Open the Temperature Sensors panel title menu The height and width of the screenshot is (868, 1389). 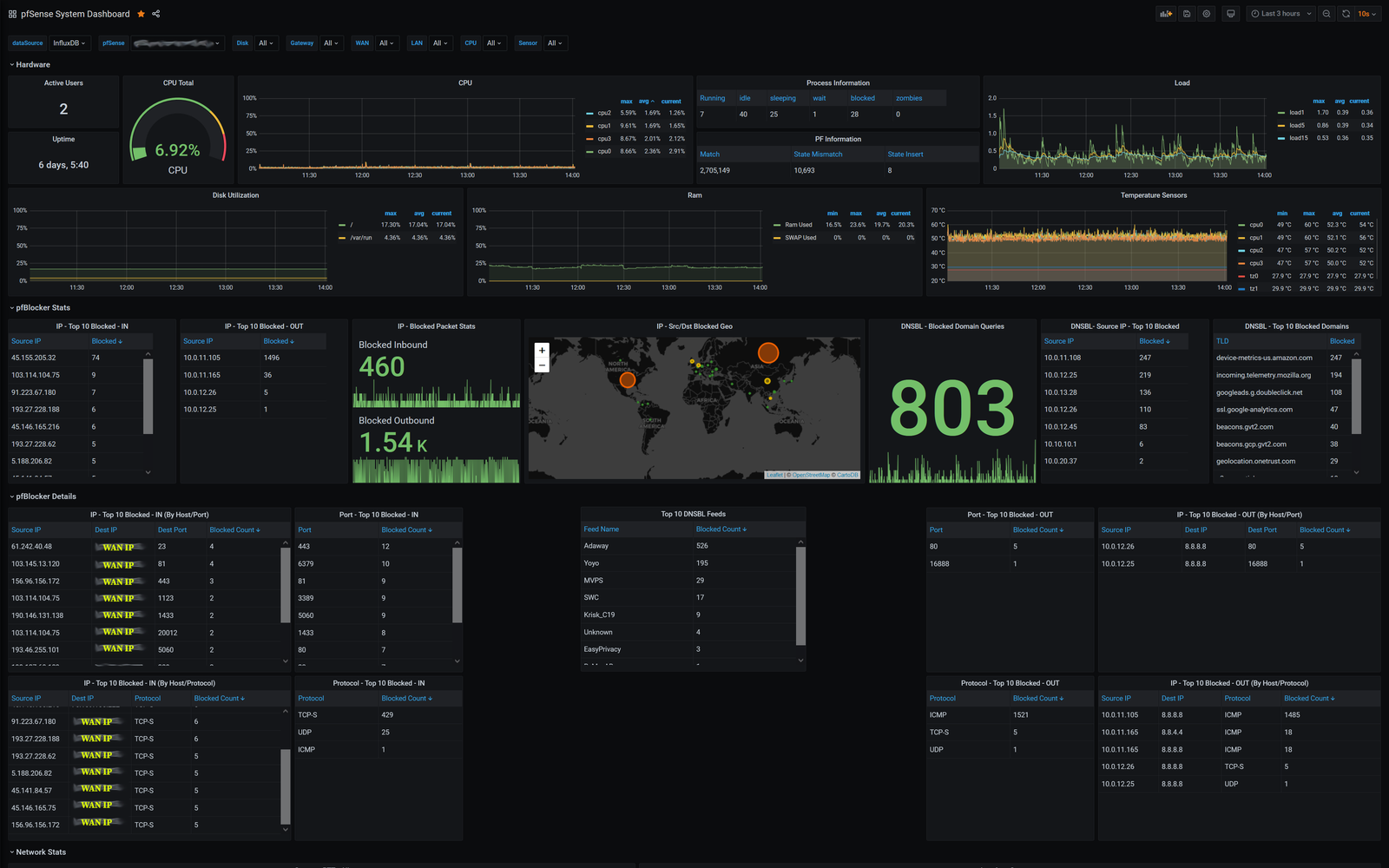pyautogui.click(x=1153, y=195)
